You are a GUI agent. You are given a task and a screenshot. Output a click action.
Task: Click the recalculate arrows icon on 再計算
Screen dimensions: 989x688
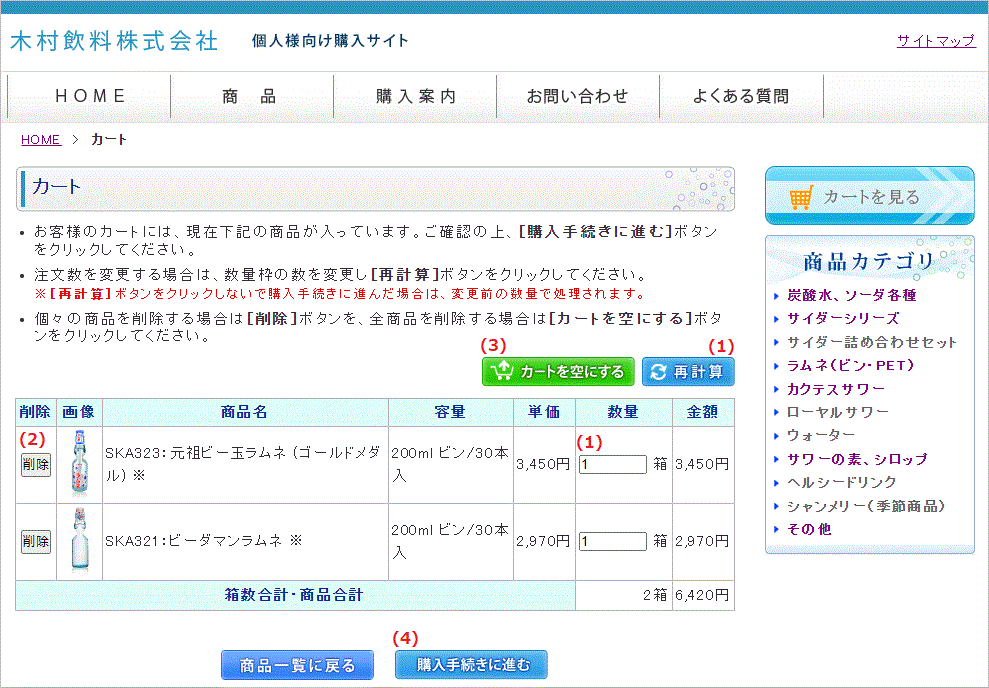tap(658, 372)
